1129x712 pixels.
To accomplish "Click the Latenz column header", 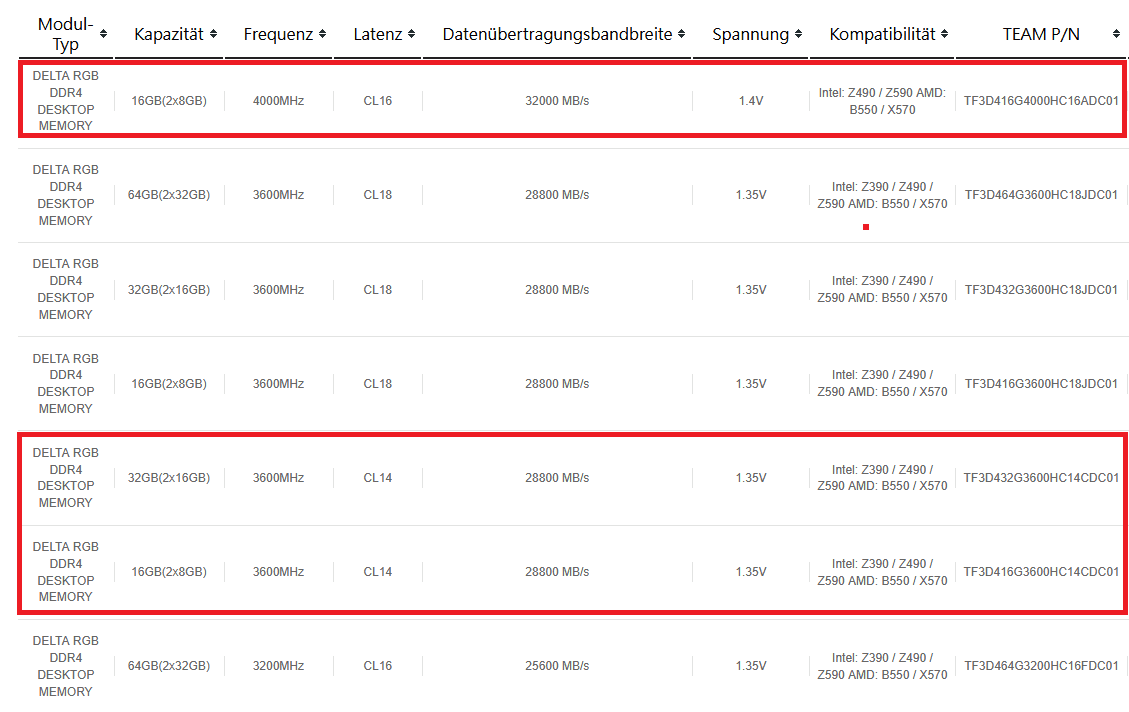I will 377,34.
